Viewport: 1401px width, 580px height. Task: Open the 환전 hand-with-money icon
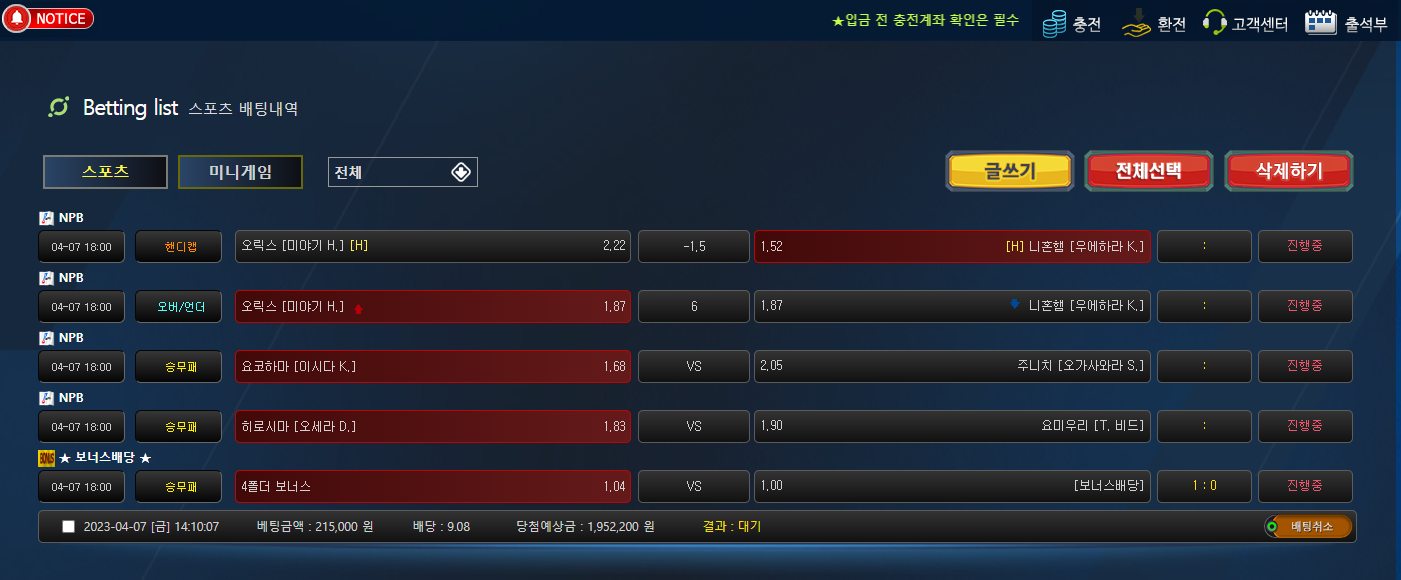point(1137,23)
